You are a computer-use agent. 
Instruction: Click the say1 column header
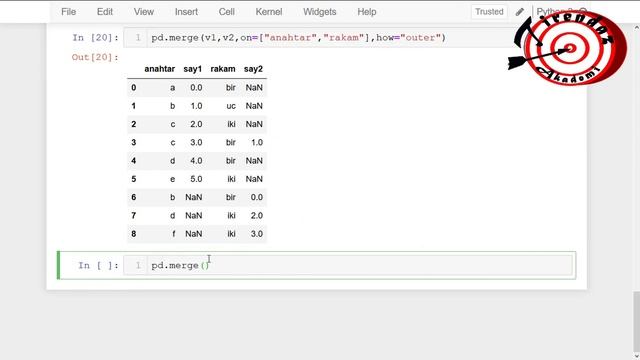coord(193,69)
